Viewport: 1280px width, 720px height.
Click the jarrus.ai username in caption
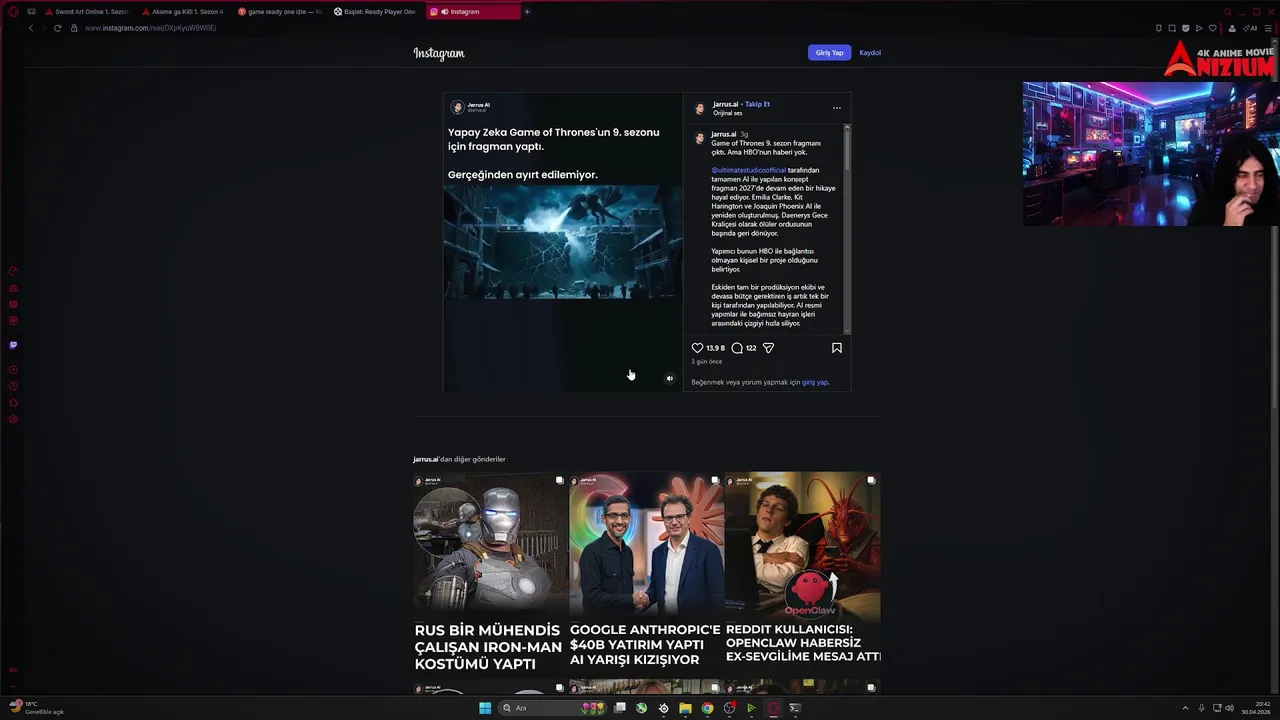(x=724, y=134)
